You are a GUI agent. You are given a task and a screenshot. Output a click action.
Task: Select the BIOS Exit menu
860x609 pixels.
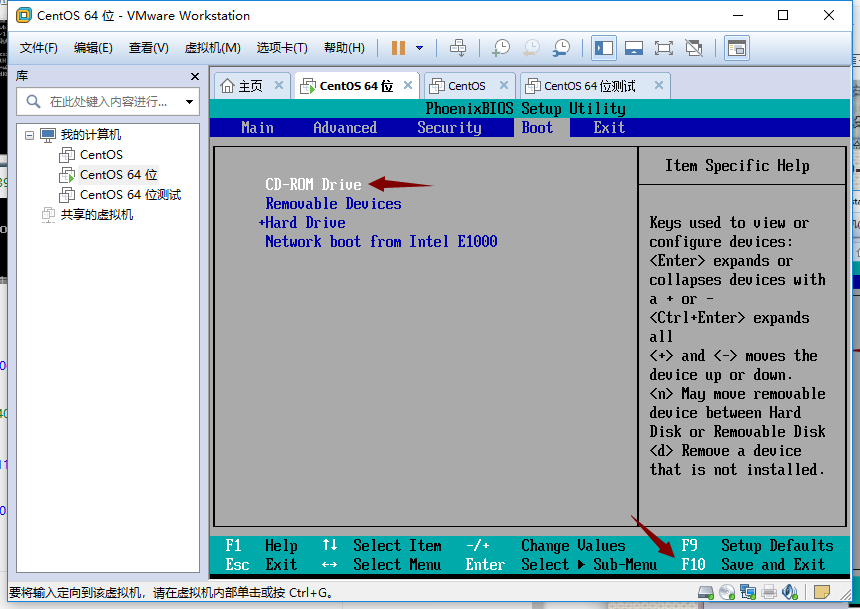coord(609,128)
